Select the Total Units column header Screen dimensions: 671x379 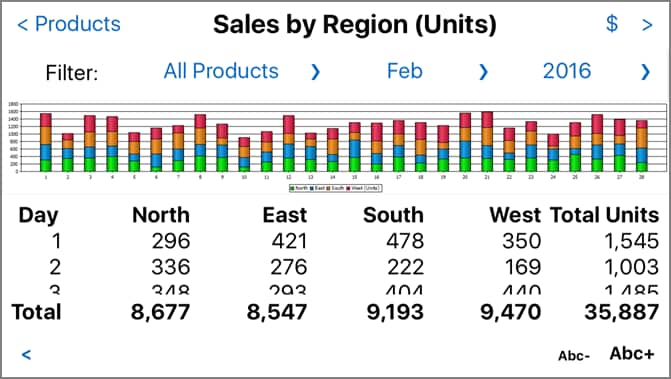tap(604, 215)
